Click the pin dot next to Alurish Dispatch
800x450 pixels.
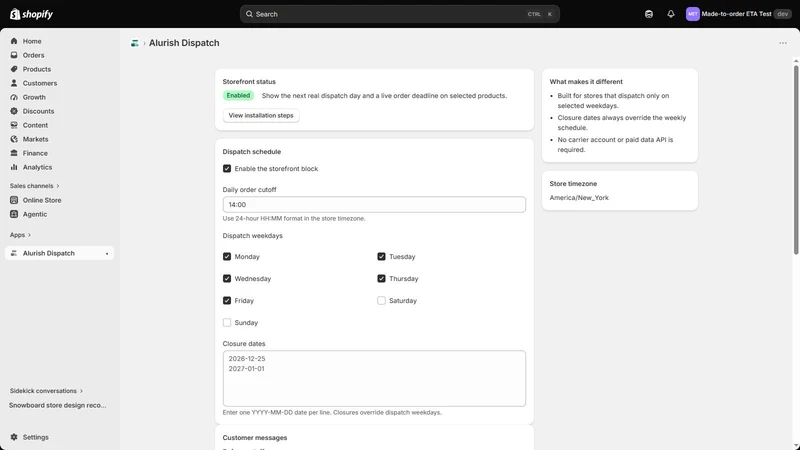(x=107, y=254)
